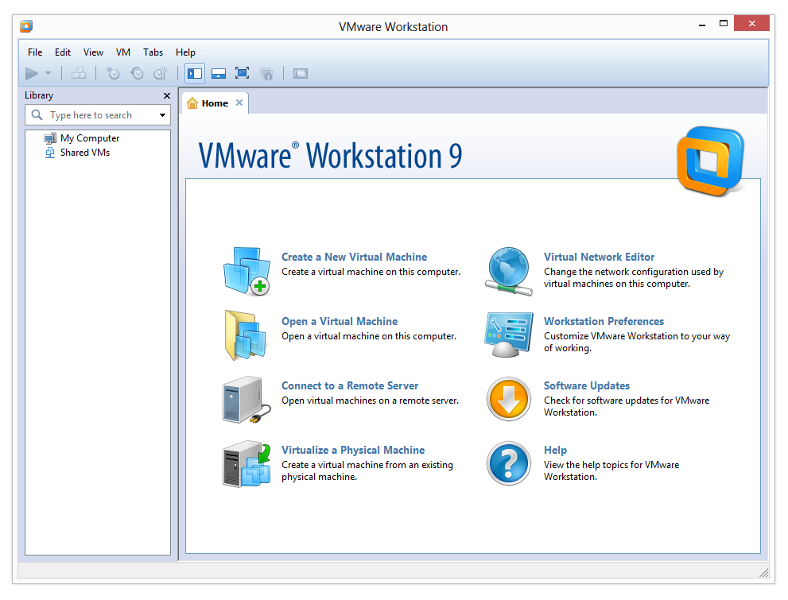
Task: Open the VM menu
Action: [123, 52]
